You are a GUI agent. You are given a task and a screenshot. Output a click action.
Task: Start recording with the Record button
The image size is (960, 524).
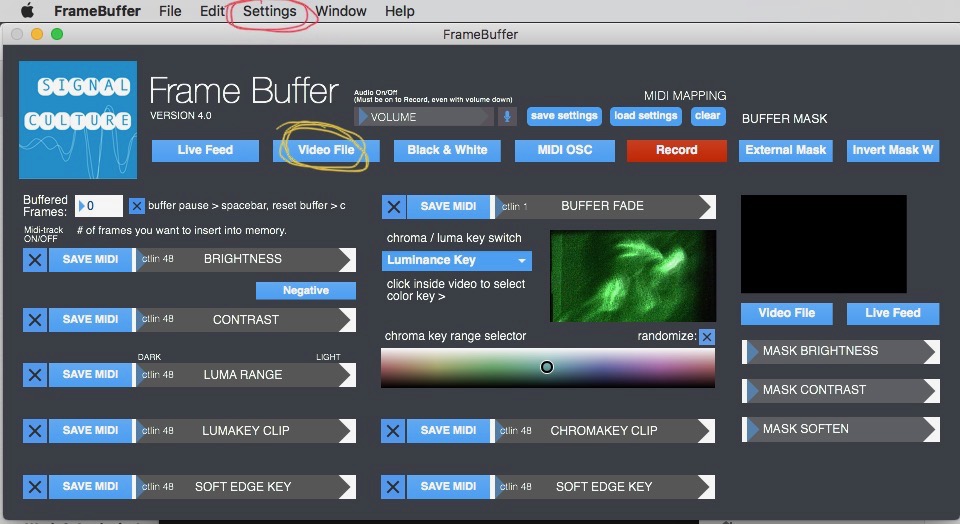[677, 150]
